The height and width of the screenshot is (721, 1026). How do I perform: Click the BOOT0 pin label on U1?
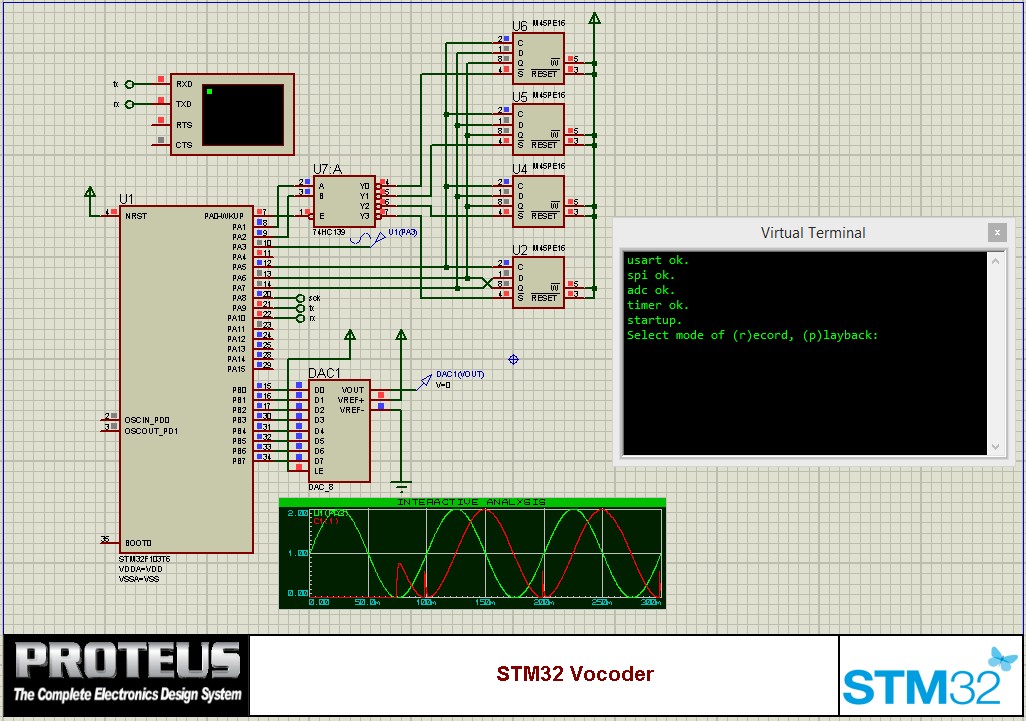pyautogui.click(x=138, y=543)
